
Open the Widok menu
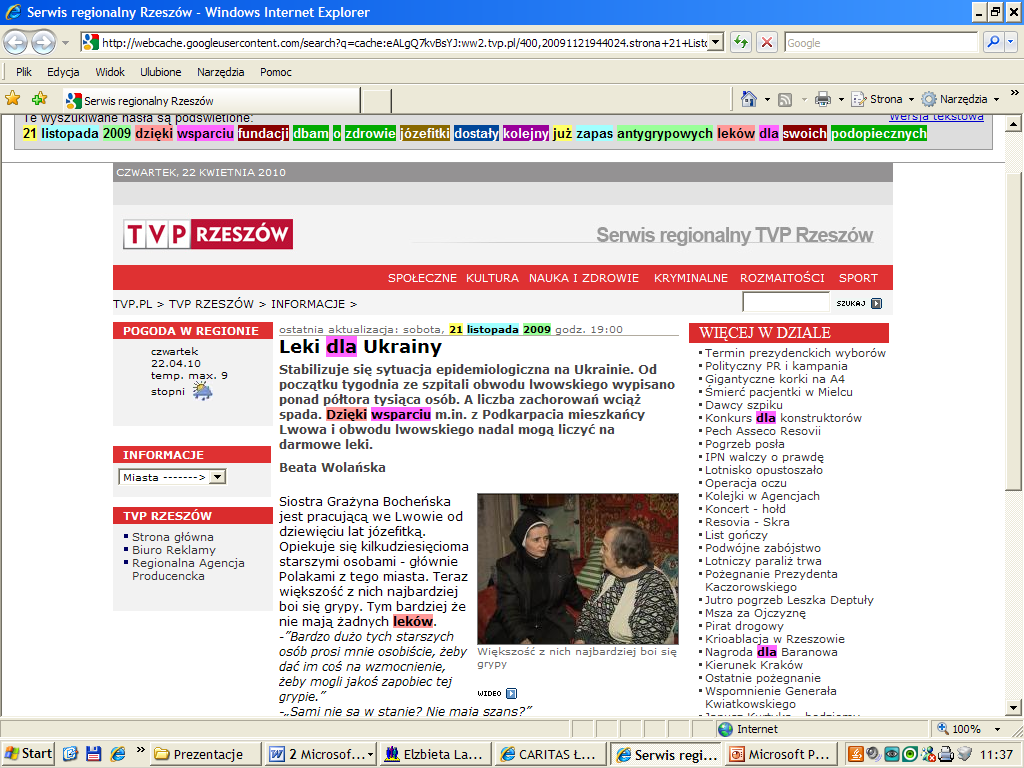pyautogui.click(x=110, y=72)
